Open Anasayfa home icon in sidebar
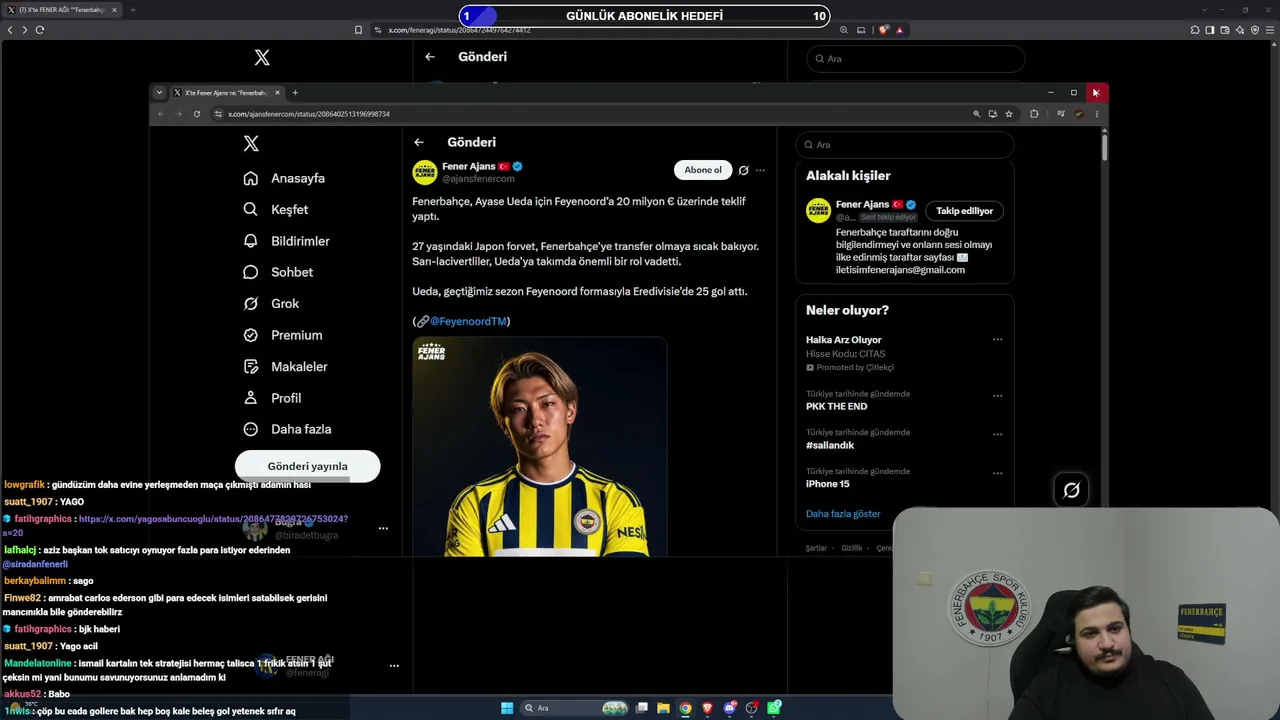The height and width of the screenshot is (720, 1280). 251,178
